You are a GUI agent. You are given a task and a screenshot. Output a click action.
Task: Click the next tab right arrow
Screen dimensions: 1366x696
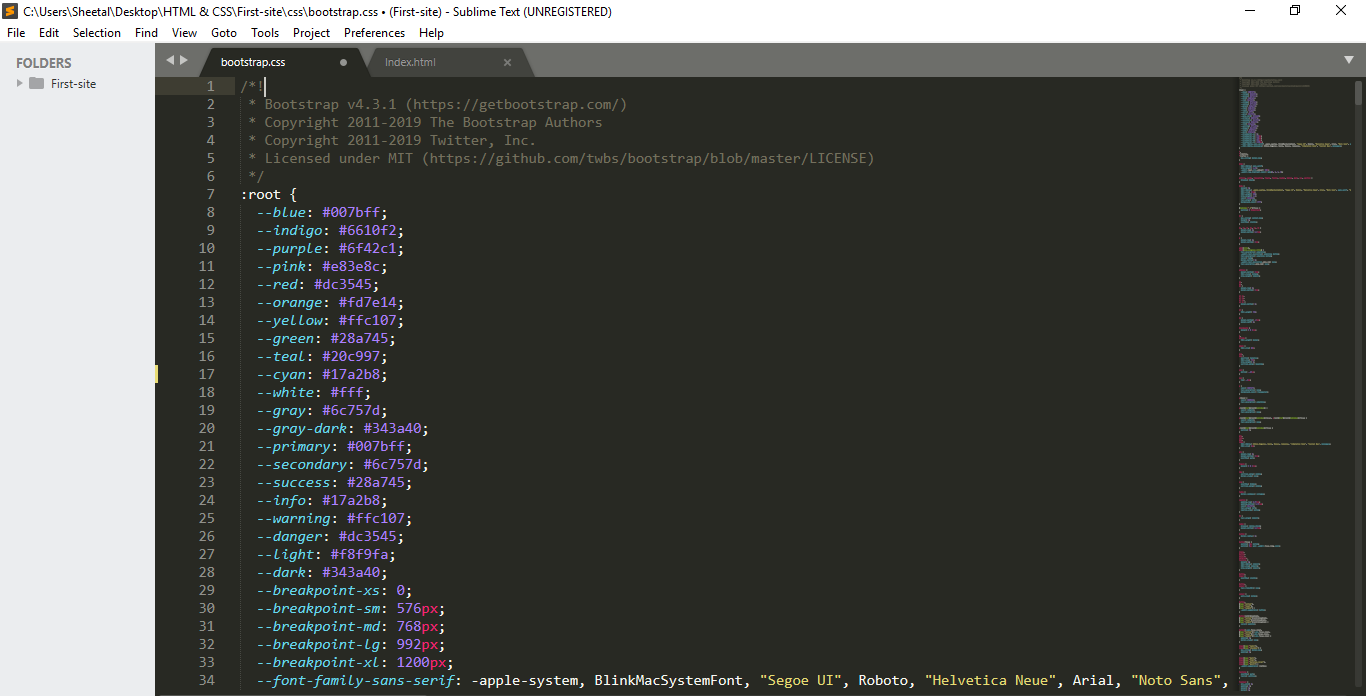(x=184, y=61)
